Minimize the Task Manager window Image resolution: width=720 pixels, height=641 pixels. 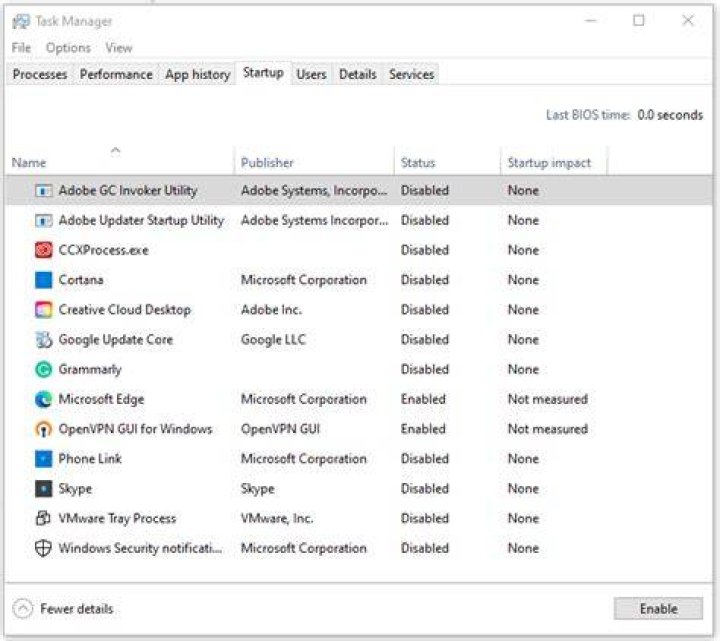[x=591, y=21]
